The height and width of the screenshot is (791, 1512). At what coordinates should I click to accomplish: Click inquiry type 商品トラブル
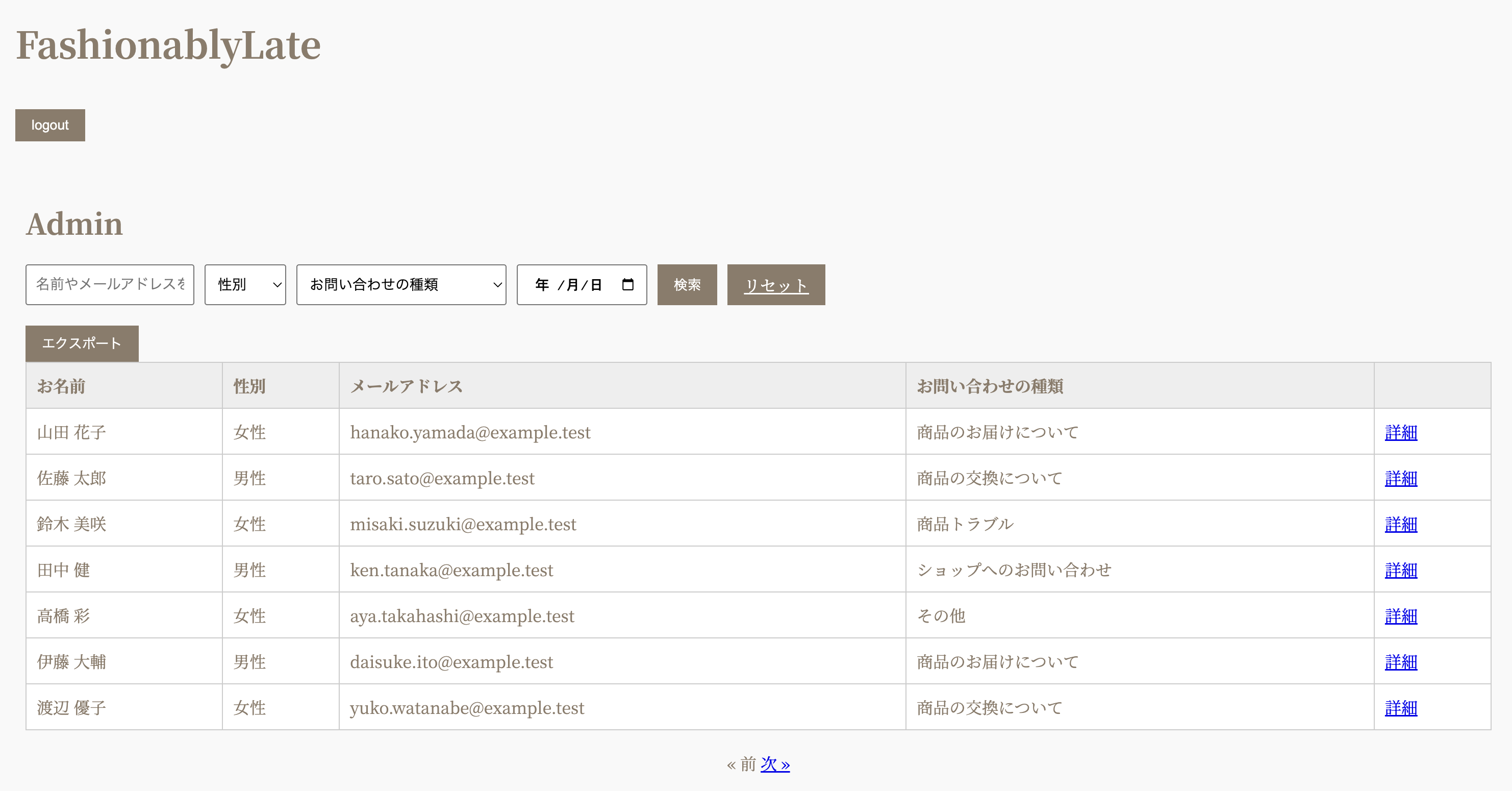pyautogui.click(x=965, y=525)
